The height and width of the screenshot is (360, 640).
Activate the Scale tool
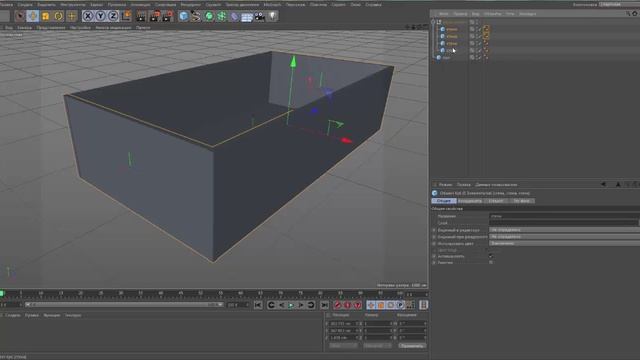(45, 16)
